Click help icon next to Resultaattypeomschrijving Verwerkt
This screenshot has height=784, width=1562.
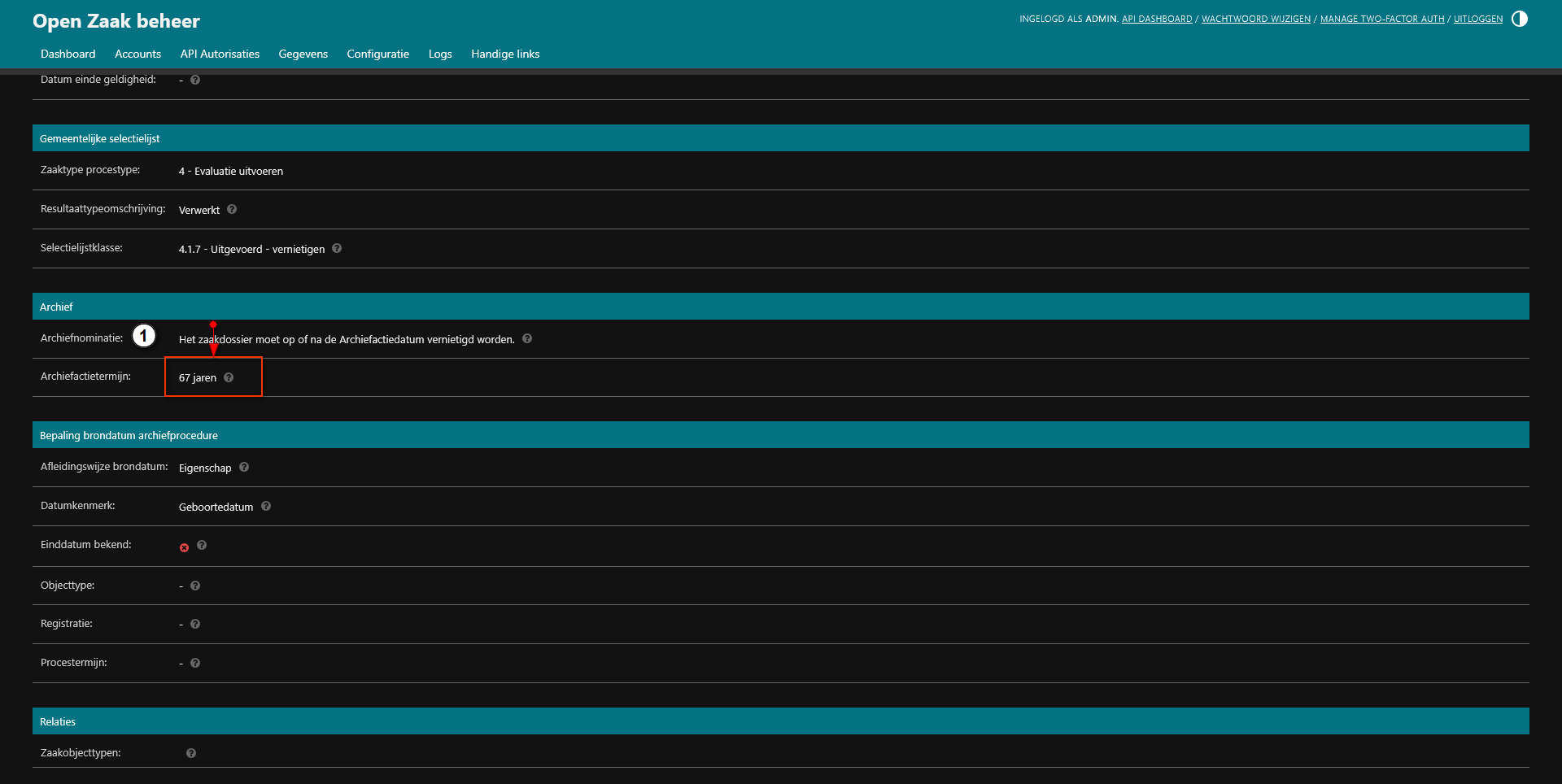pyautogui.click(x=232, y=210)
